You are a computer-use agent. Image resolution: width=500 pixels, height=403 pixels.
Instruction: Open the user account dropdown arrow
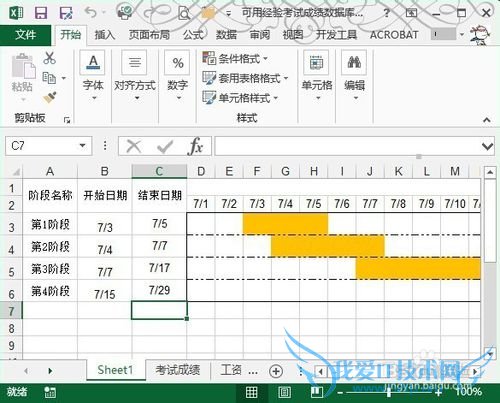[x=462, y=34]
